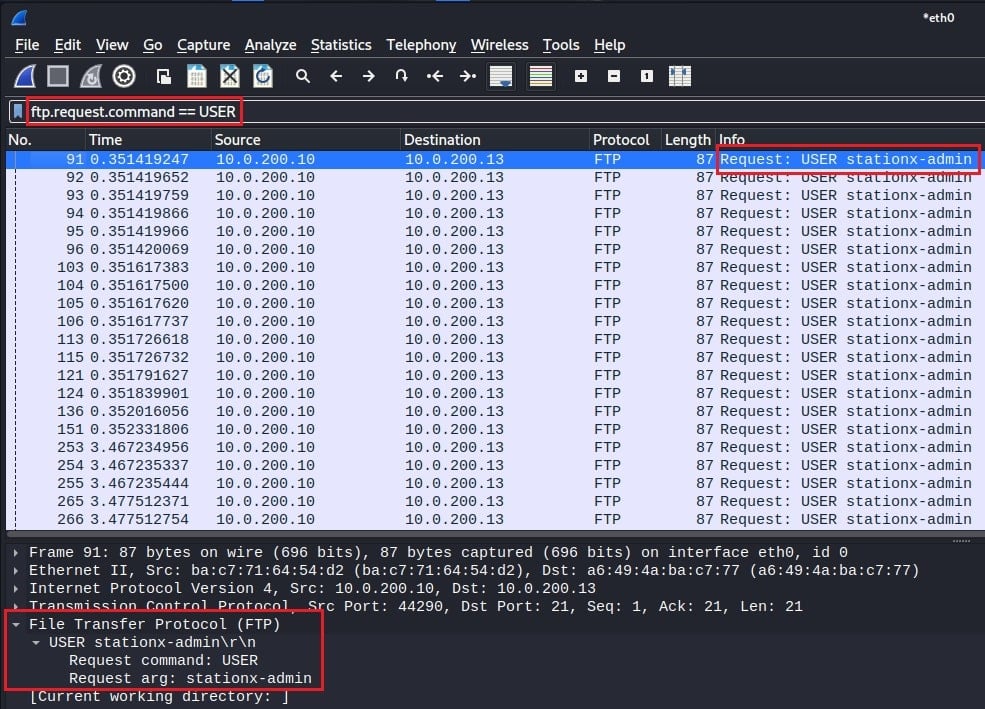Select packet number 96 row
The height and width of the screenshot is (709, 985).
[x=495, y=249]
